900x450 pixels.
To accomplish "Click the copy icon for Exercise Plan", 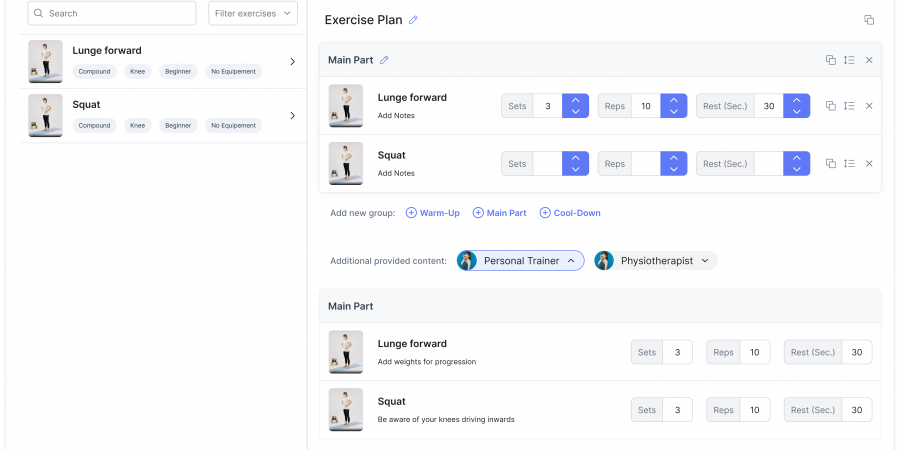I will pyautogui.click(x=869, y=20).
